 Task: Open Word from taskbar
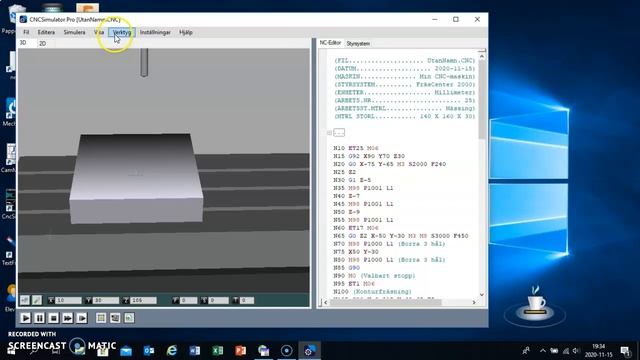(x=195, y=351)
